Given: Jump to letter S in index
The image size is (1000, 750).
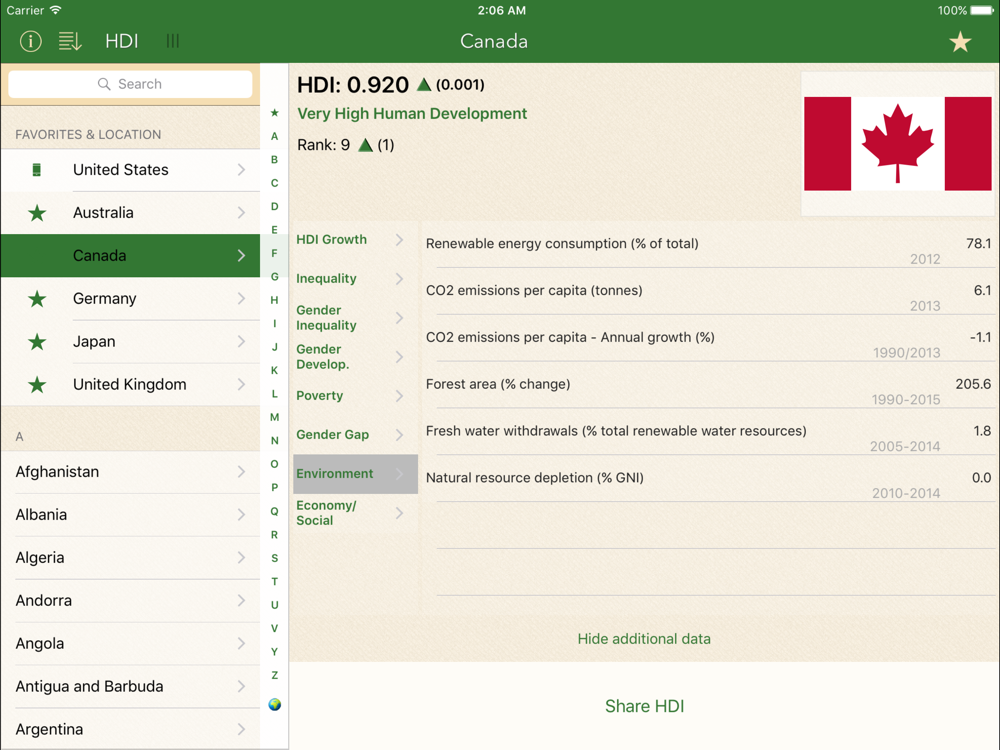Looking at the screenshot, I should 274,558.
